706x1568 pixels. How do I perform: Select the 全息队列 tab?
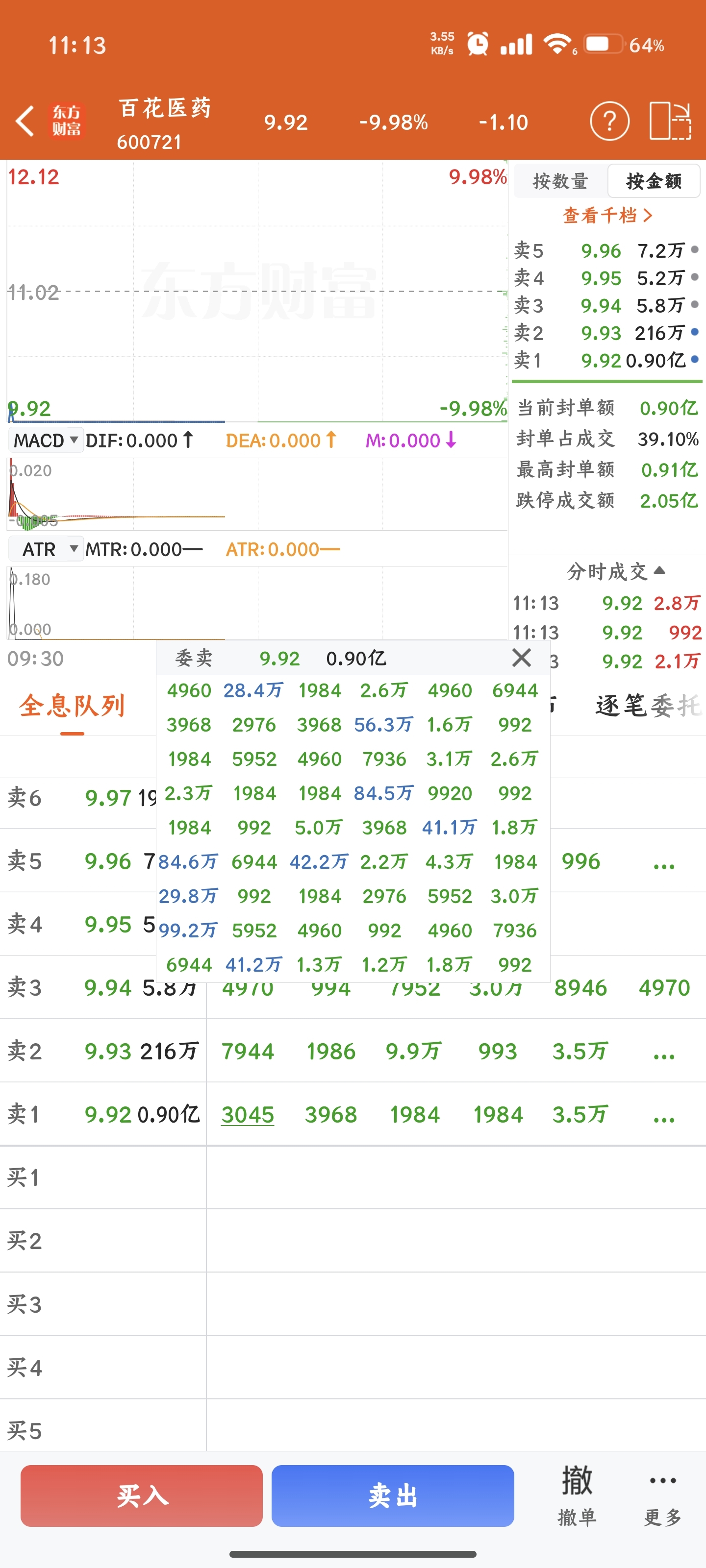pos(72,706)
